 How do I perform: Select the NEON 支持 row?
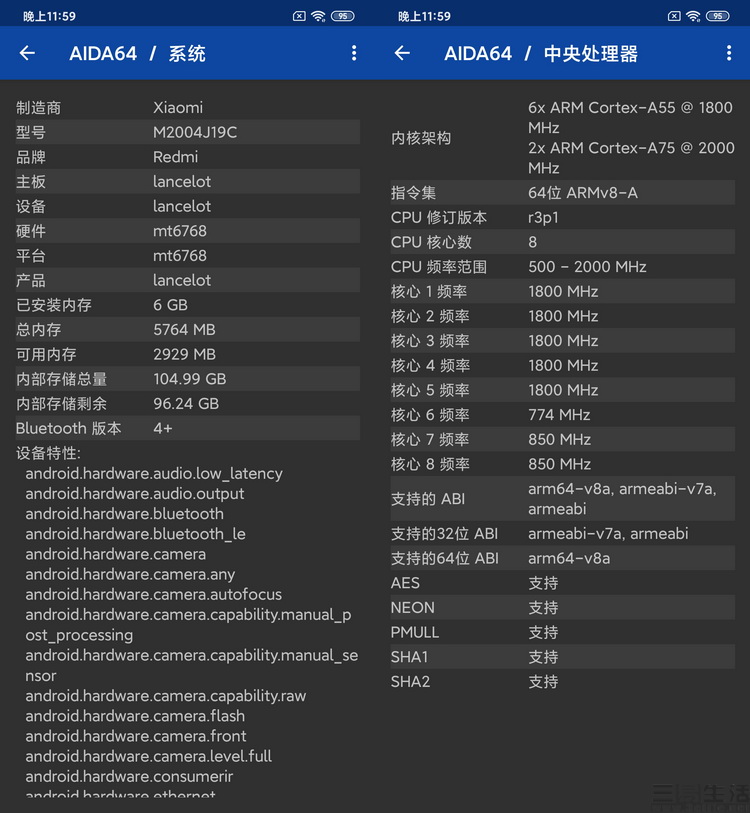click(x=563, y=608)
